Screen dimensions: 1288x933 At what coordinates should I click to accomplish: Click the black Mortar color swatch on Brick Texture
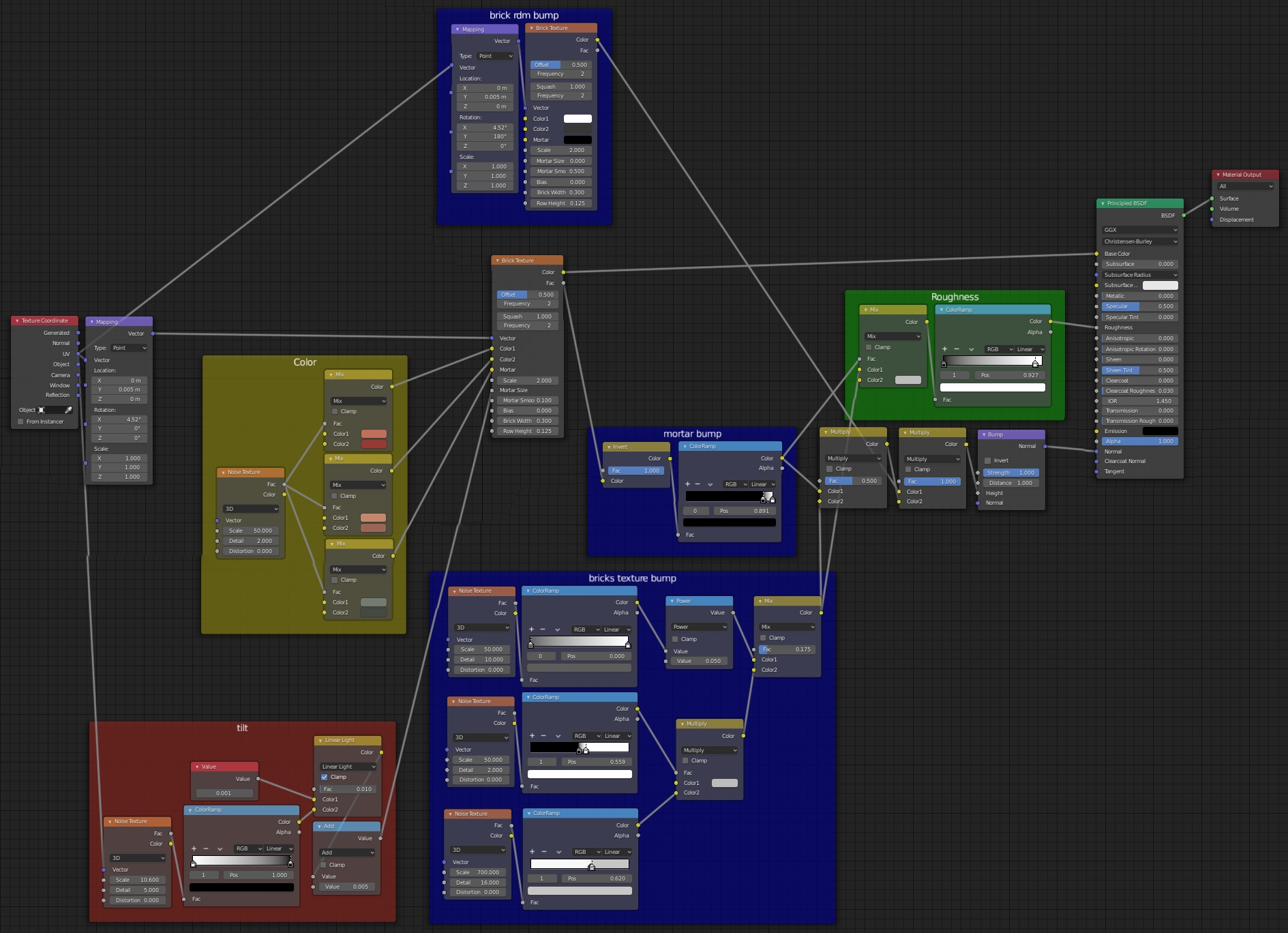click(578, 139)
